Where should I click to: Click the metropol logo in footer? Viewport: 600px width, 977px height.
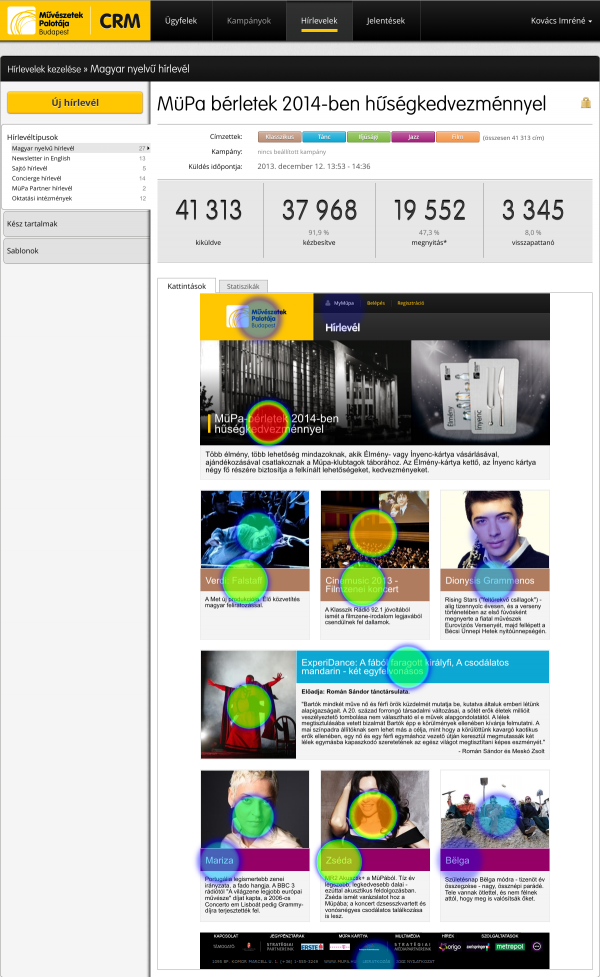[510, 947]
